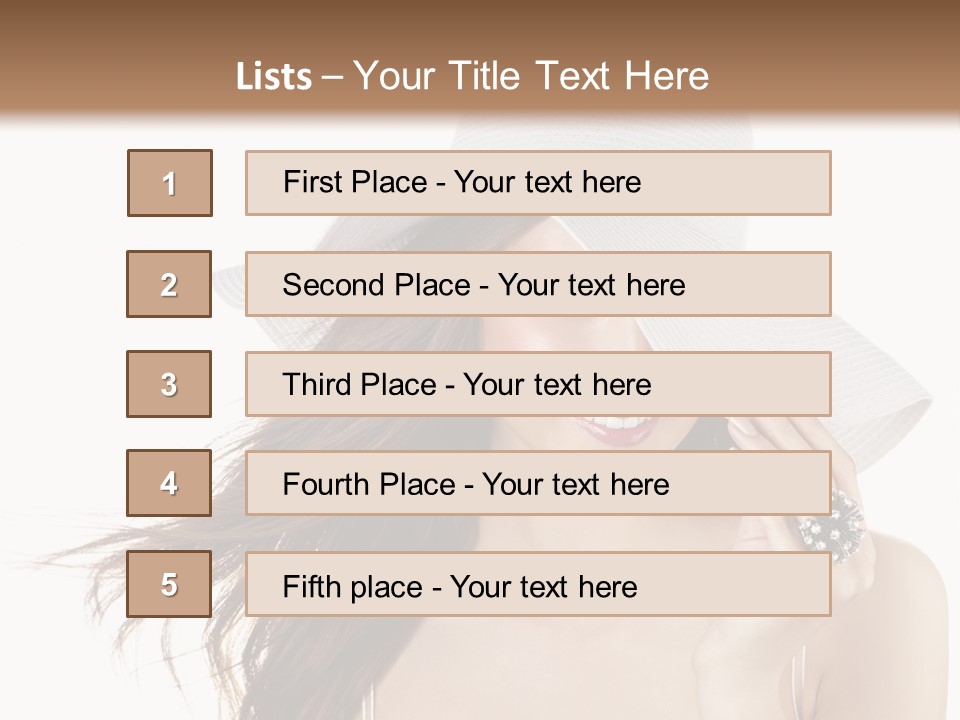This screenshot has height=720, width=960.
Task: Click the number 3 square
Action: [169, 384]
